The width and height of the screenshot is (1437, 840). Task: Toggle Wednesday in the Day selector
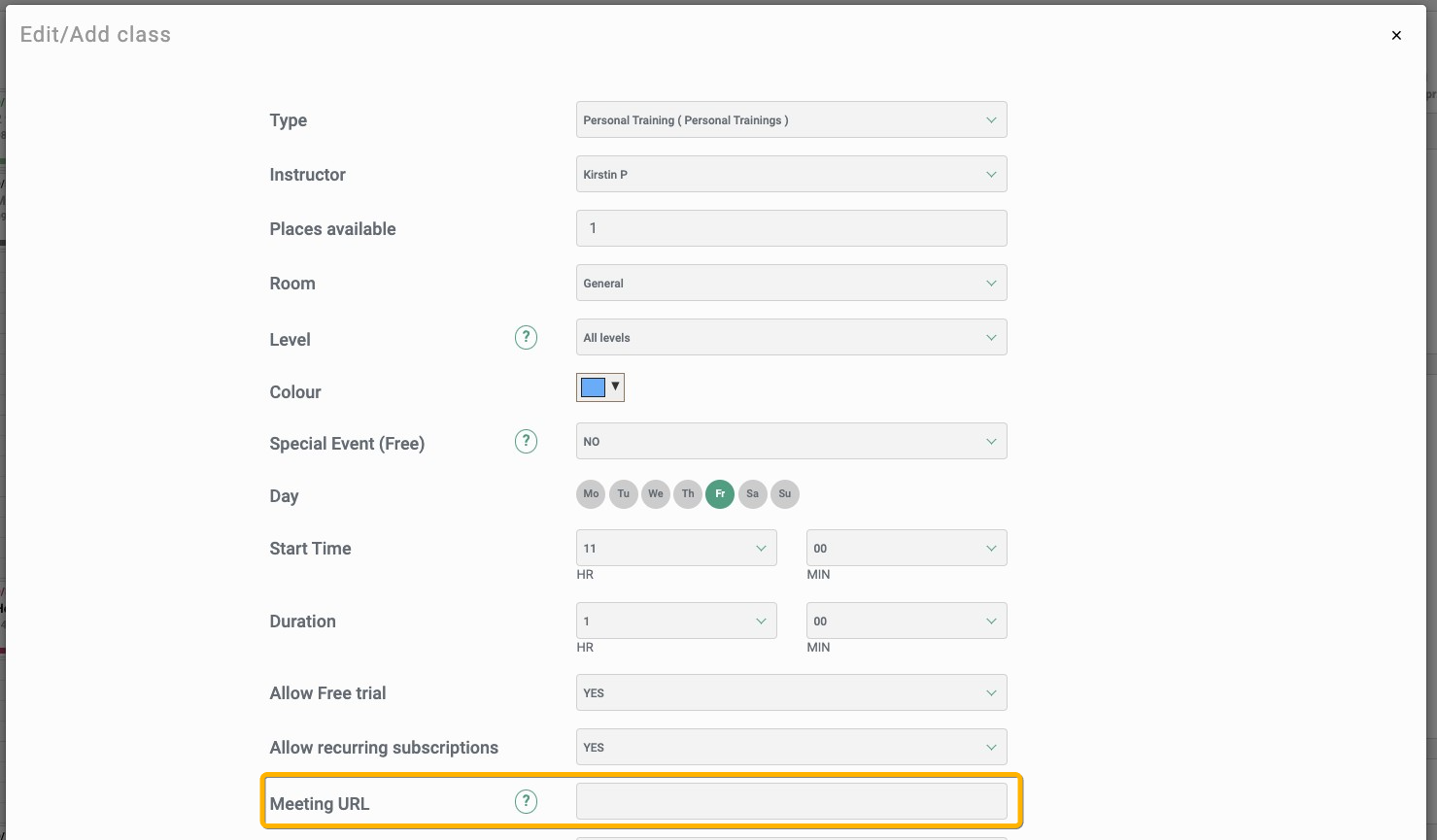tap(656, 494)
